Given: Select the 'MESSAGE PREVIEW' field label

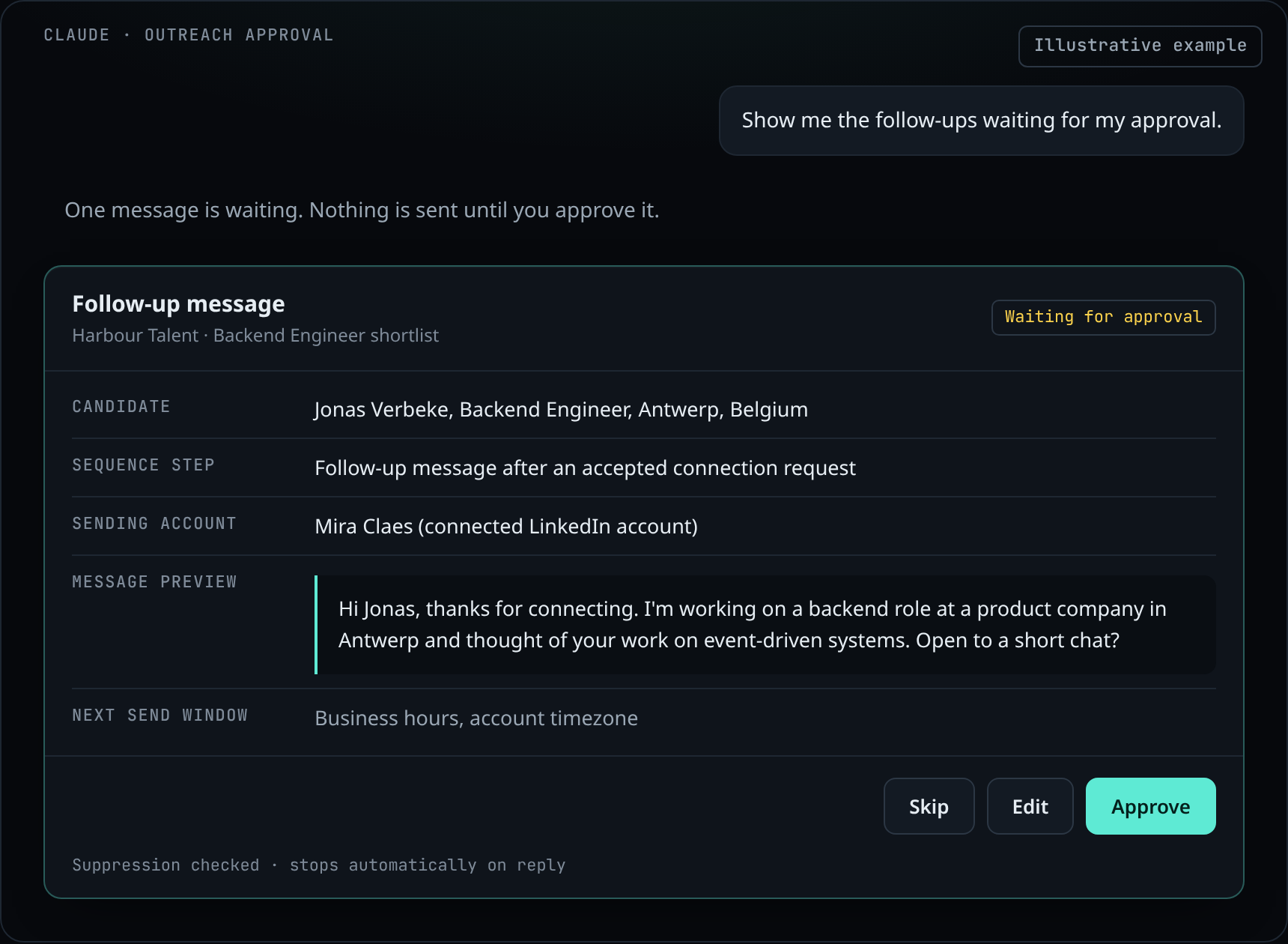Looking at the screenshot, I should point(154,582).
